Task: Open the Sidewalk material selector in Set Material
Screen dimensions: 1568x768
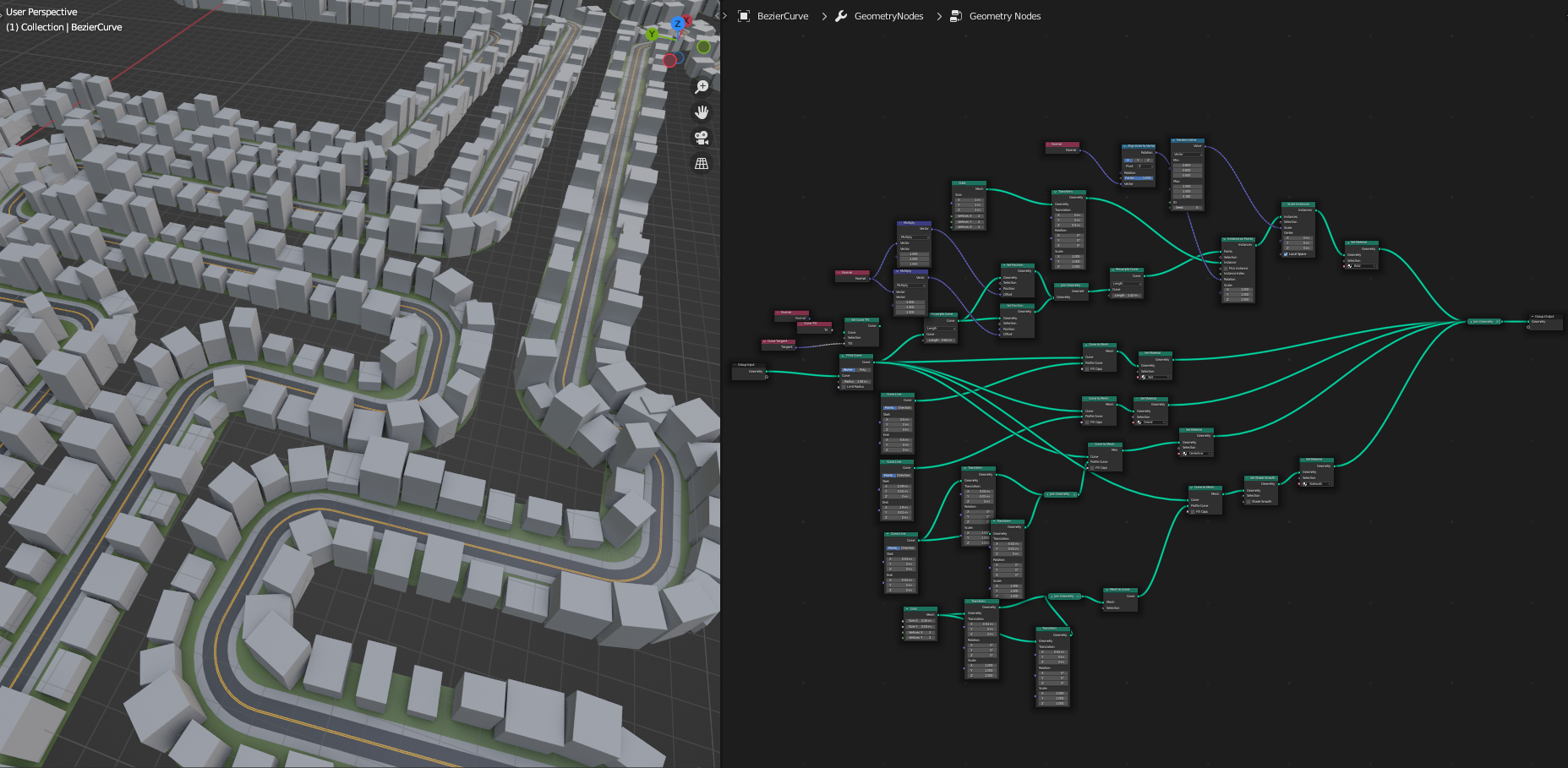Action: click(1317, 484)
